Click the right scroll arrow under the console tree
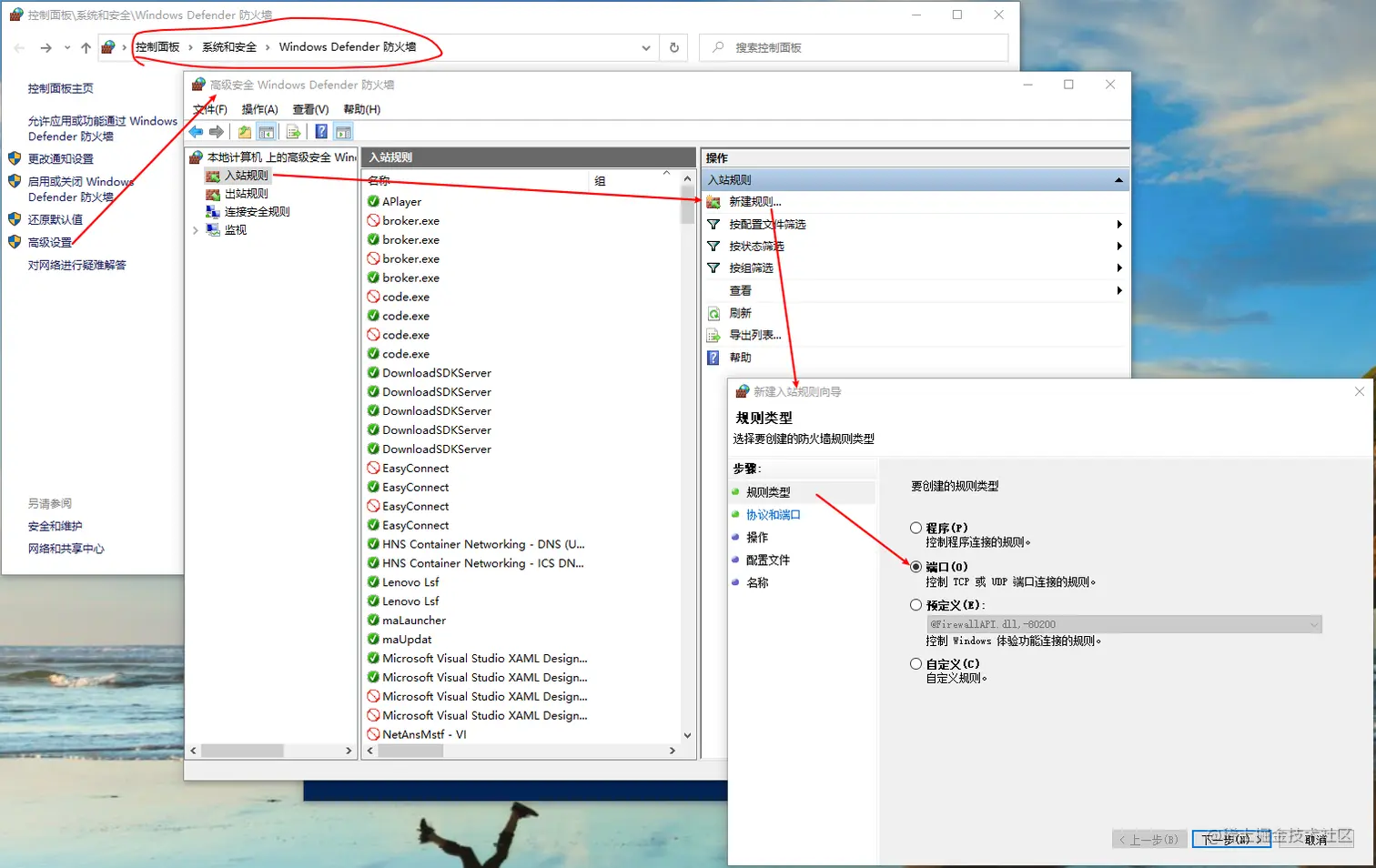 point(349,751)
